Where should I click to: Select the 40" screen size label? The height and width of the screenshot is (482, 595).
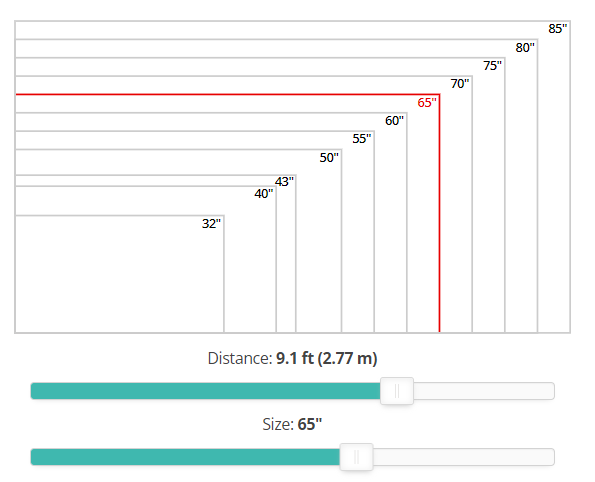(264, 194)
